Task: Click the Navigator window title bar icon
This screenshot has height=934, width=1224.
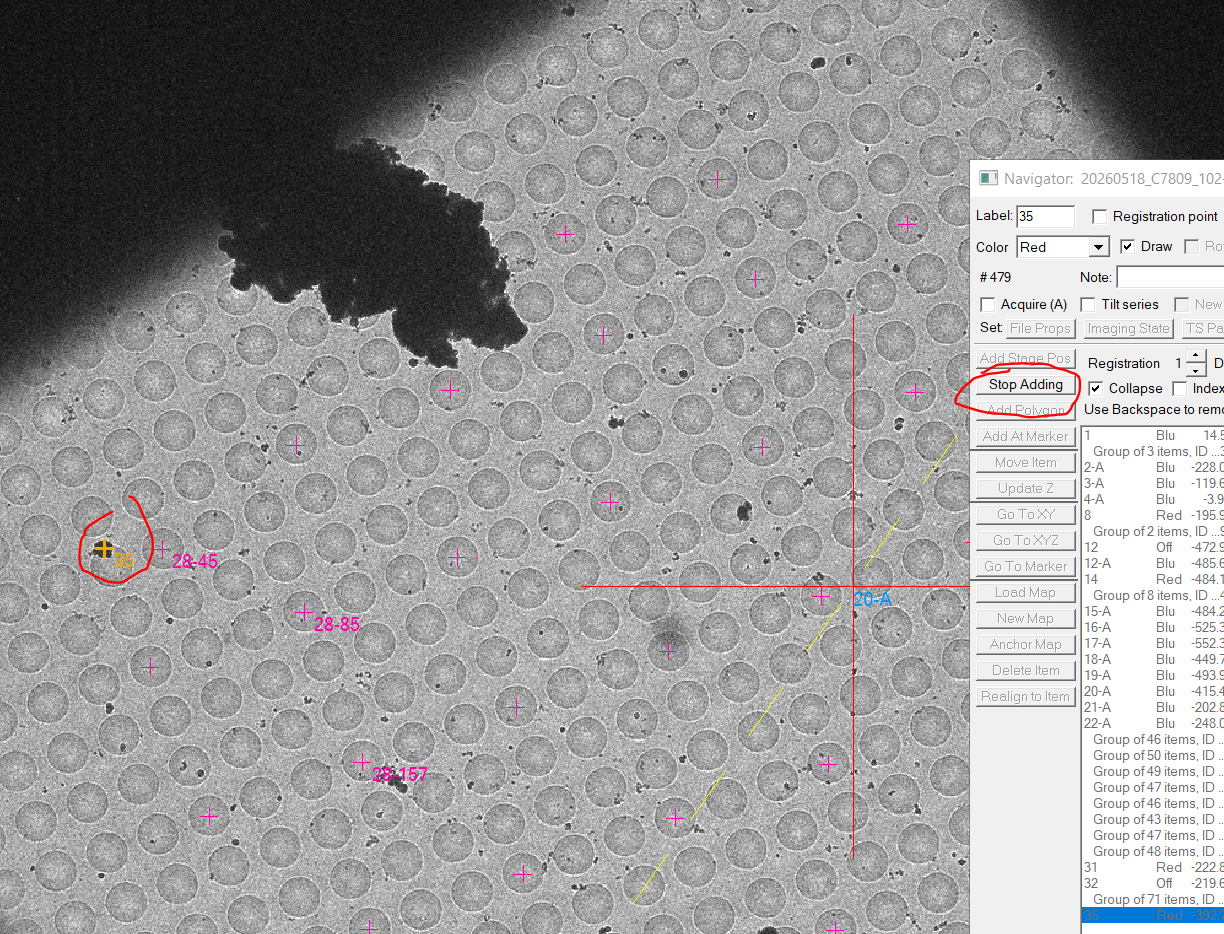Action: pos(988,178)
